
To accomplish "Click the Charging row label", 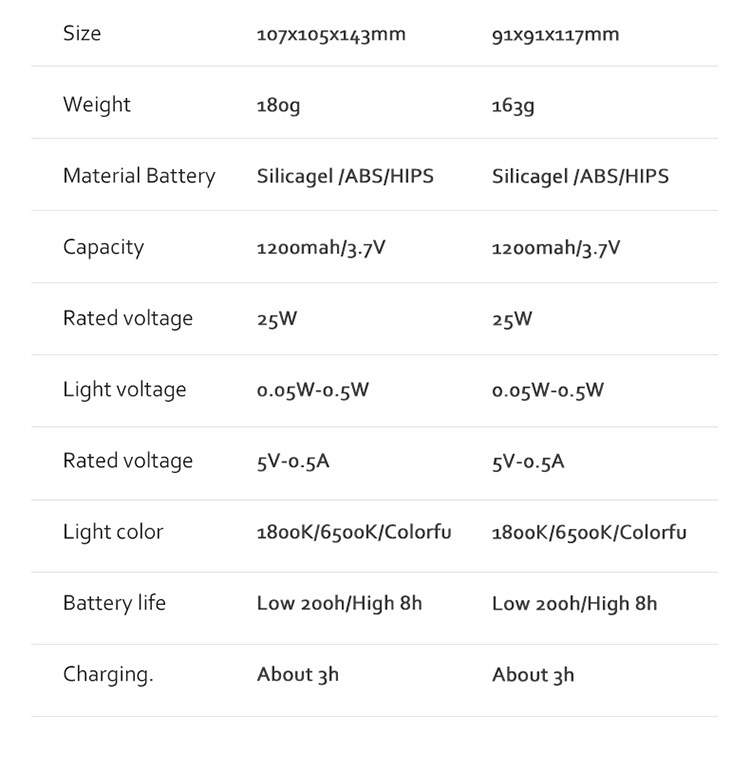I will pyautogui.click(x=108, y=674).
